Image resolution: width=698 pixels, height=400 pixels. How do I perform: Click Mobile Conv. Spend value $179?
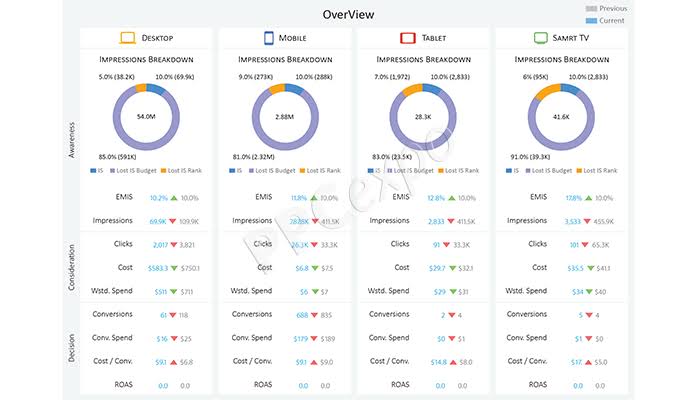coord(300,339)
